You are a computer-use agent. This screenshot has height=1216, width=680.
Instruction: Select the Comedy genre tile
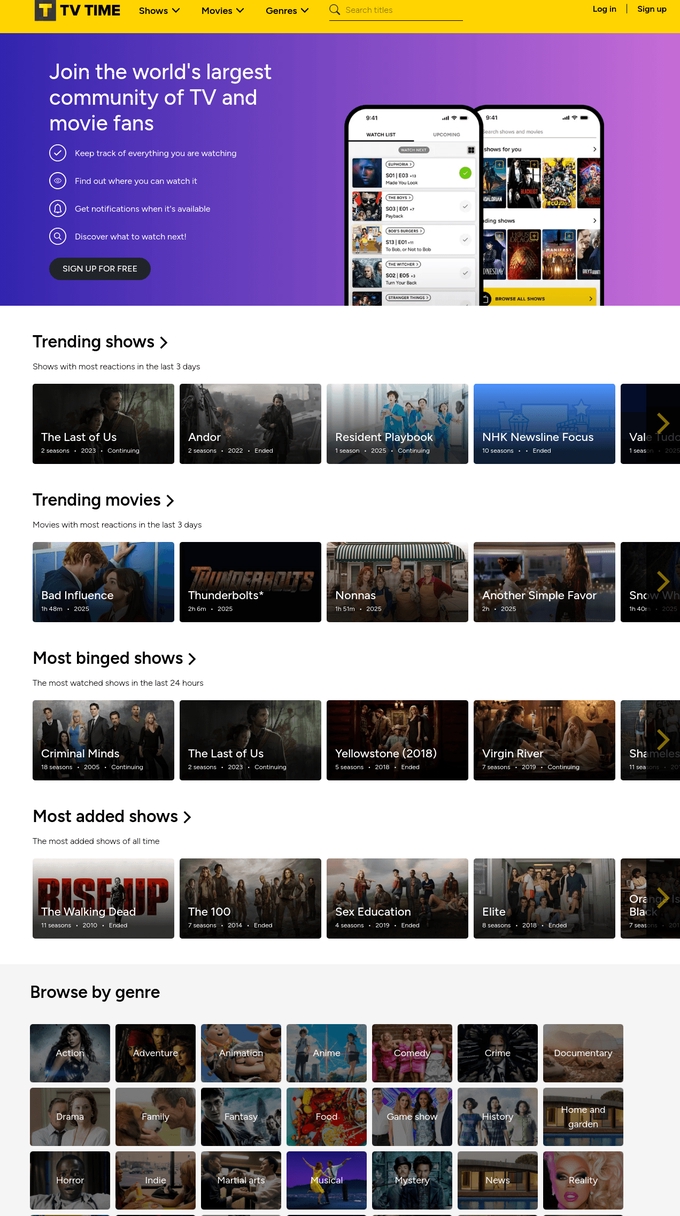point(412,1053)
